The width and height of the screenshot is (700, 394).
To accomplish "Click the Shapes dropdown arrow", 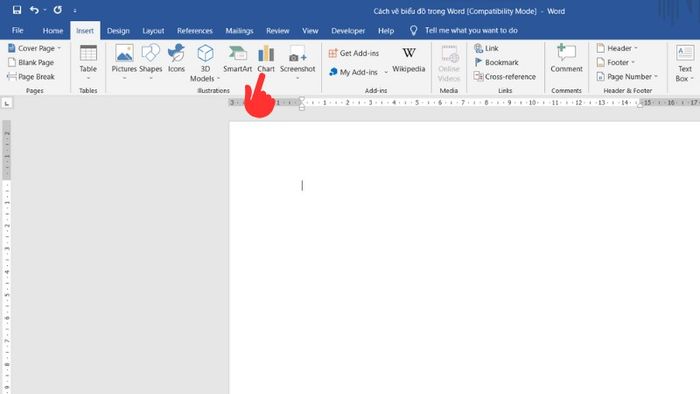I will coord(150,79).
